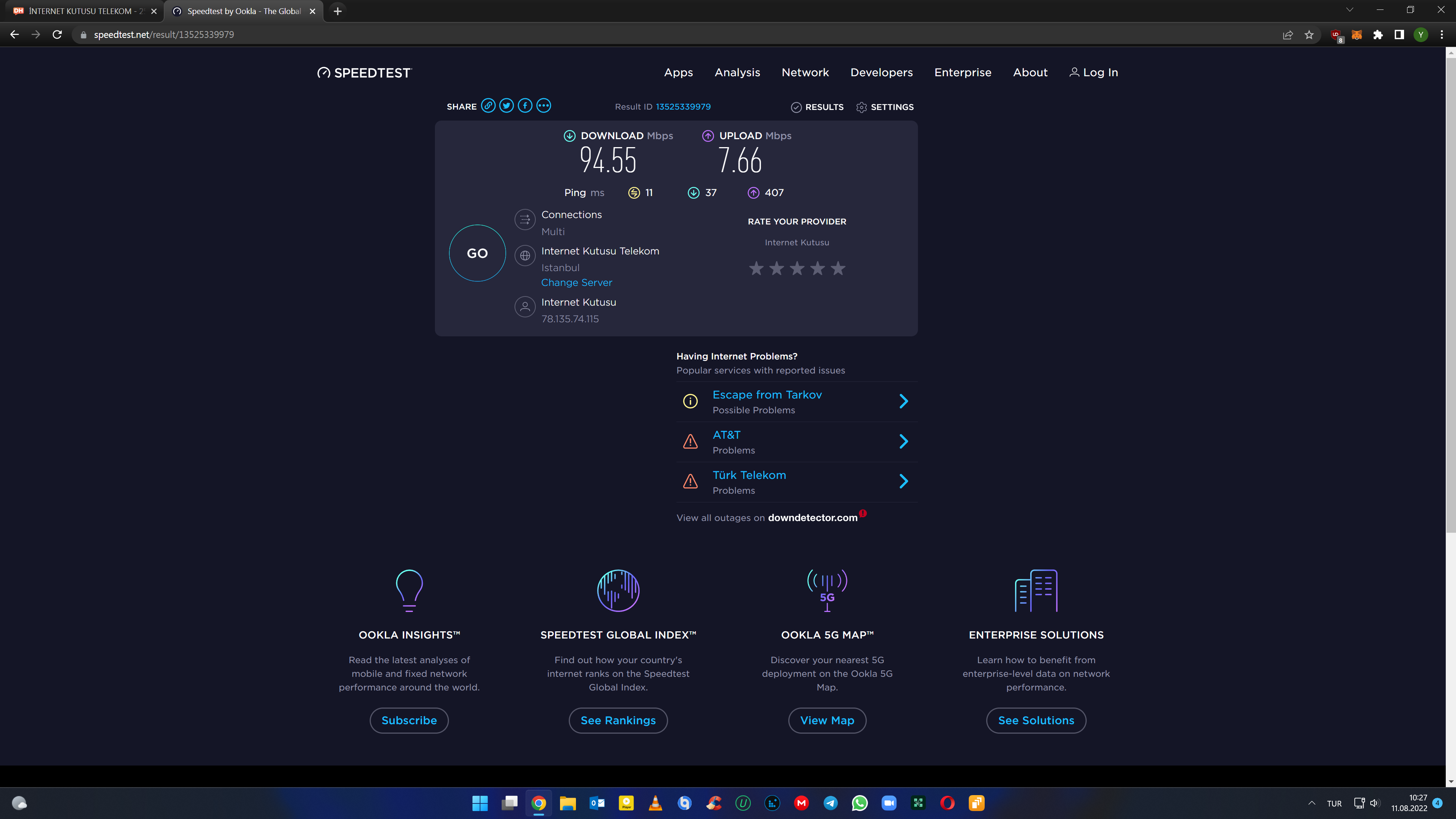The width and height of the screenshot is (1456, 819).
Task: Click View Map button
Action: pyautogui.click(x=827, y=721)
